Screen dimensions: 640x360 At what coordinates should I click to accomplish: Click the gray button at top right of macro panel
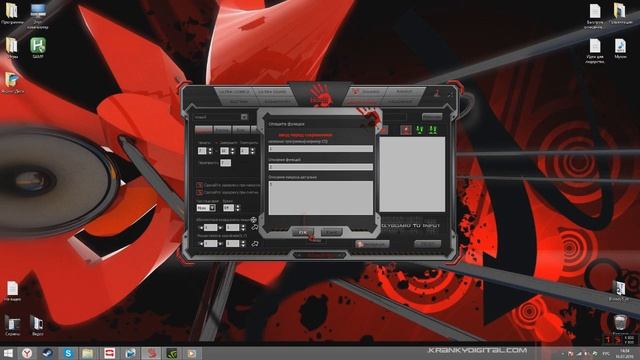pyautogui.click(x=432, y=117)
